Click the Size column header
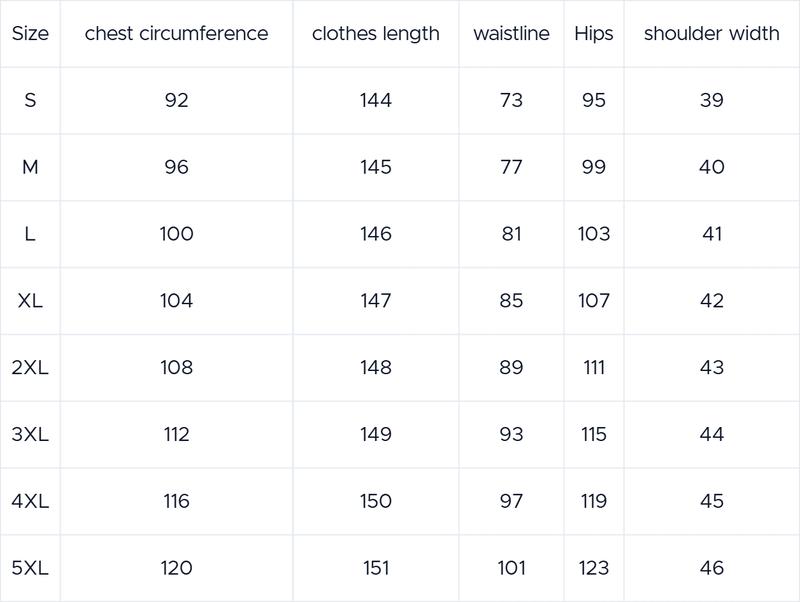This screenshot has width=800, height=602. point(30,34)
